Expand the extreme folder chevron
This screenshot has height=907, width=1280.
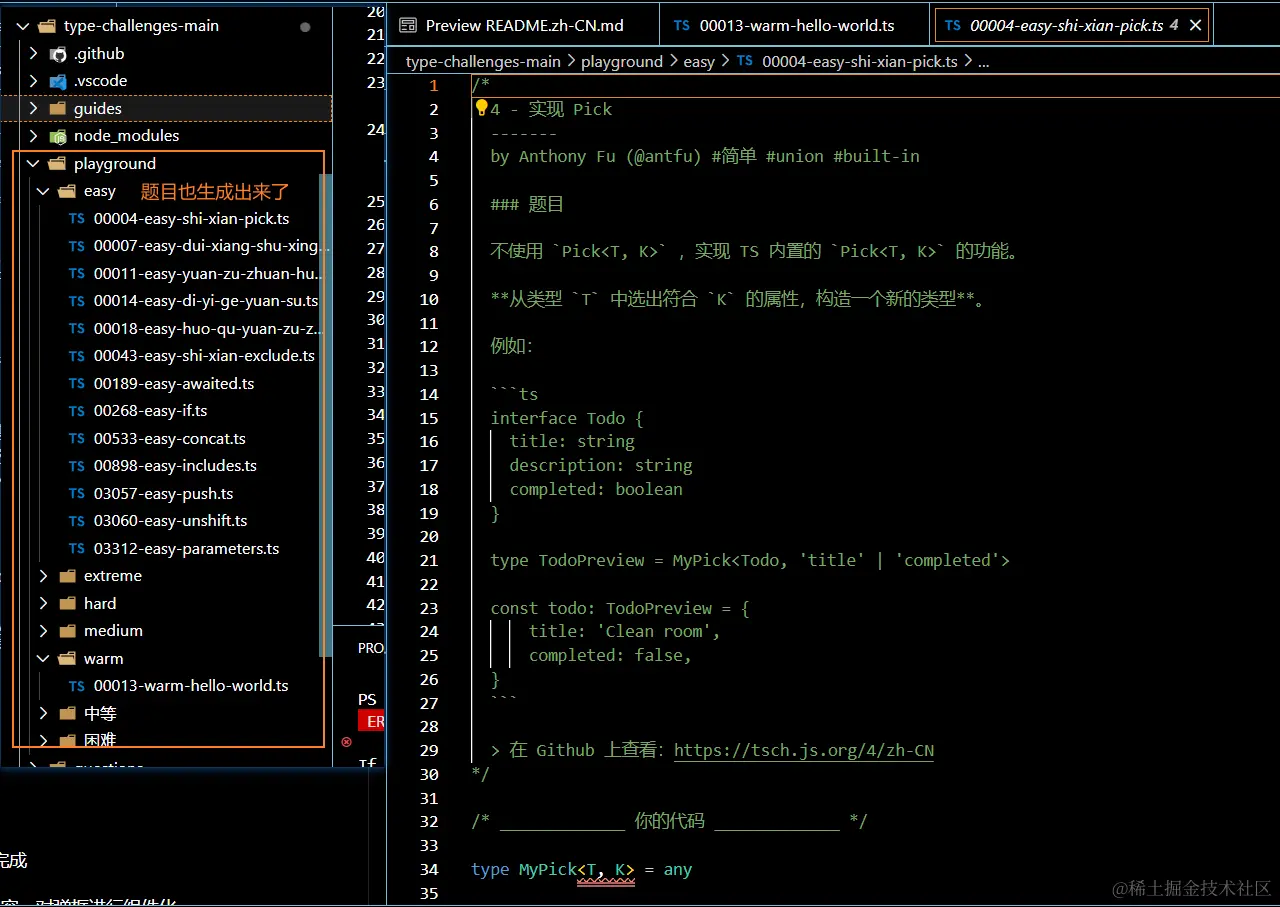(43, 576)
